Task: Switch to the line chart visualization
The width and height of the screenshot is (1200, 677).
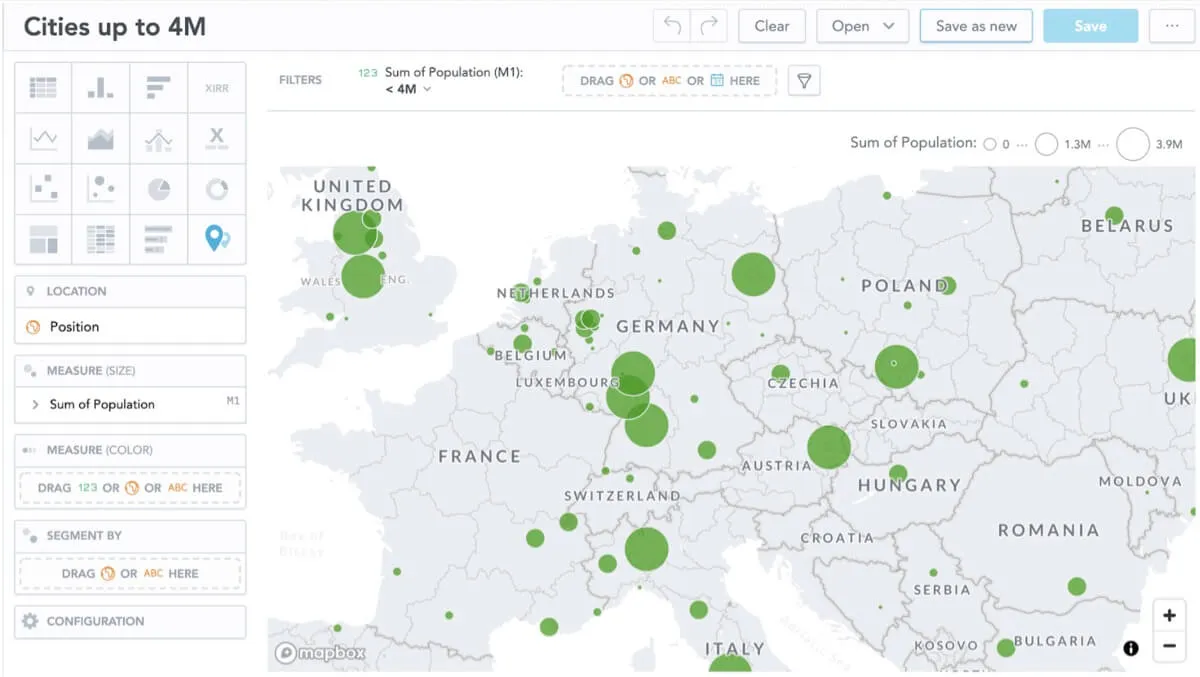Action: 43,137
